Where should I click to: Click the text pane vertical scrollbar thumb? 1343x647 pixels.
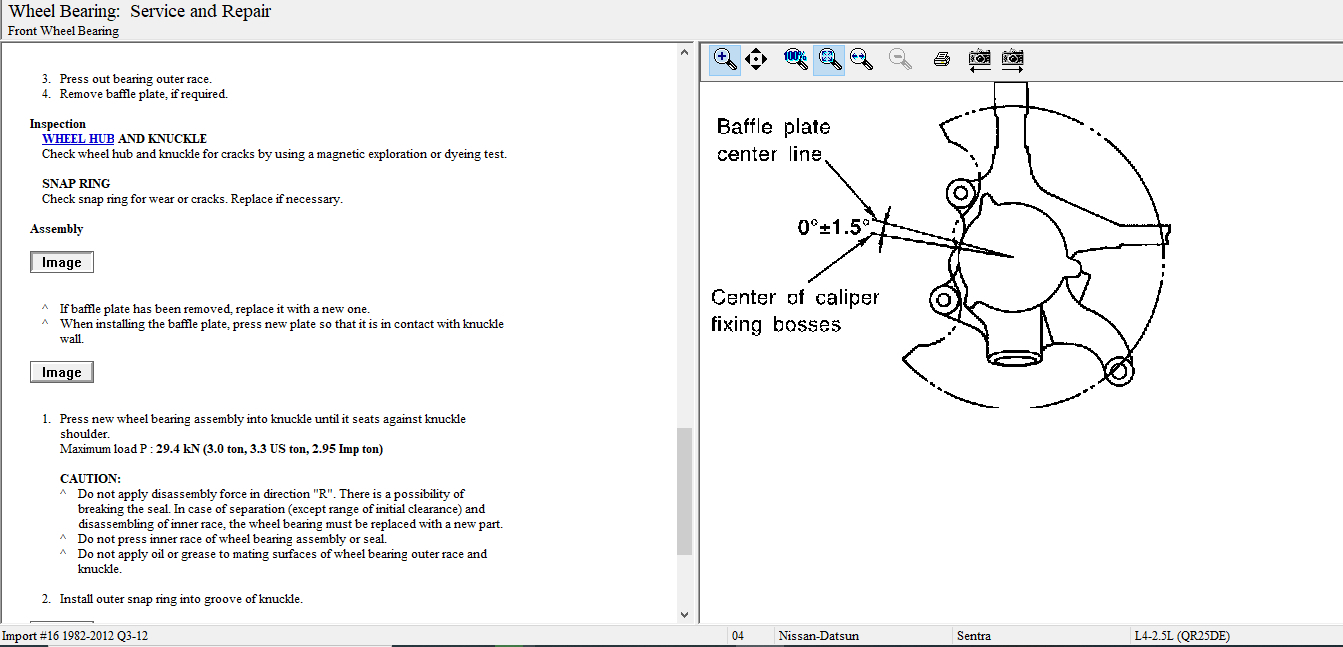685,491
